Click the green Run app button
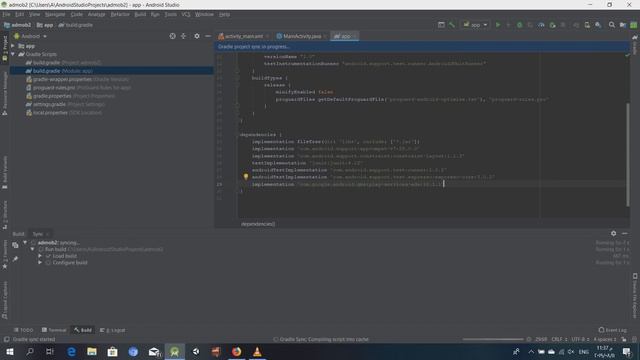The image size is (640, 360). (498, 25)
